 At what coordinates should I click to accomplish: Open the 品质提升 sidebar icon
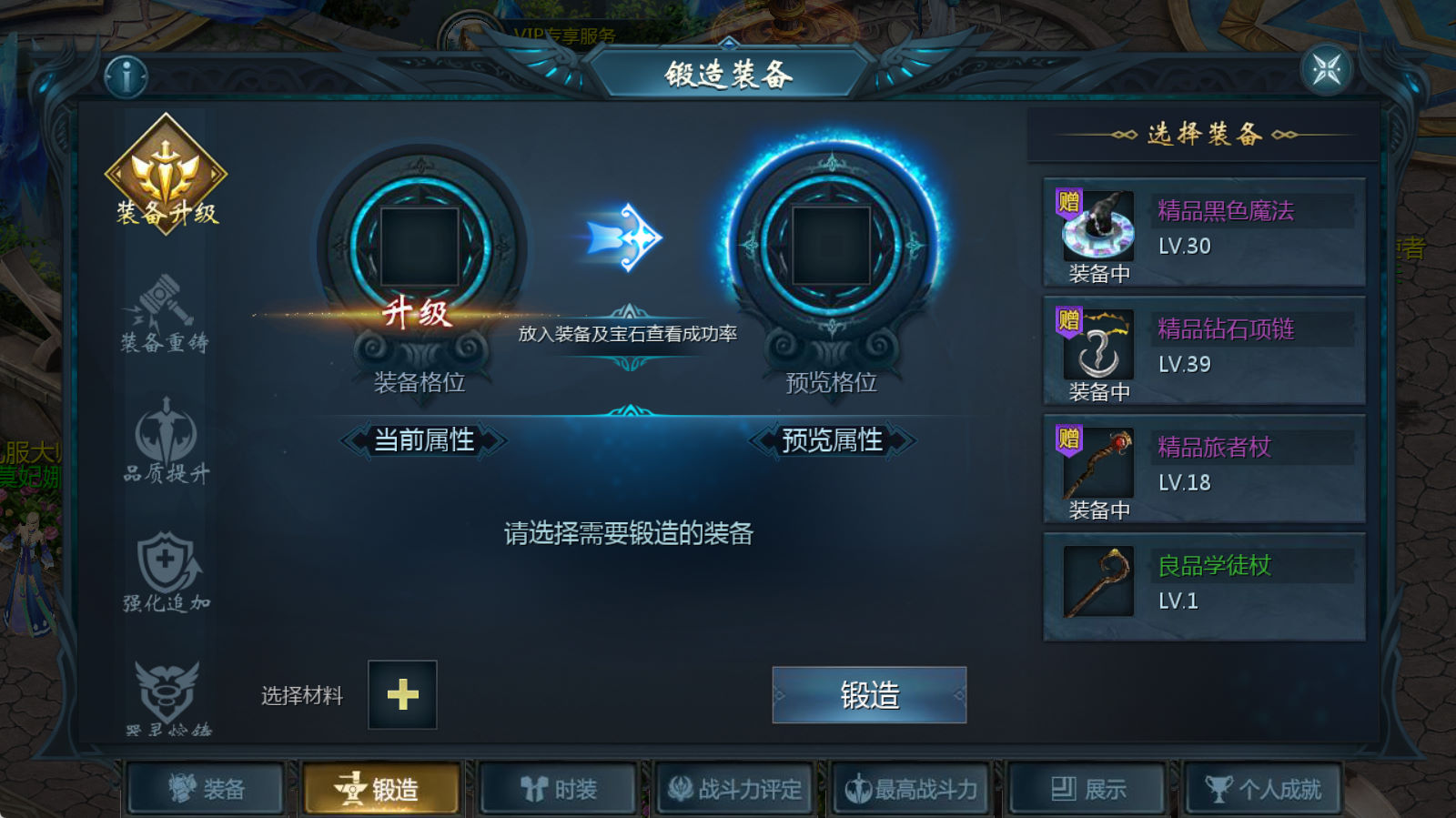[x=166, y=441]
